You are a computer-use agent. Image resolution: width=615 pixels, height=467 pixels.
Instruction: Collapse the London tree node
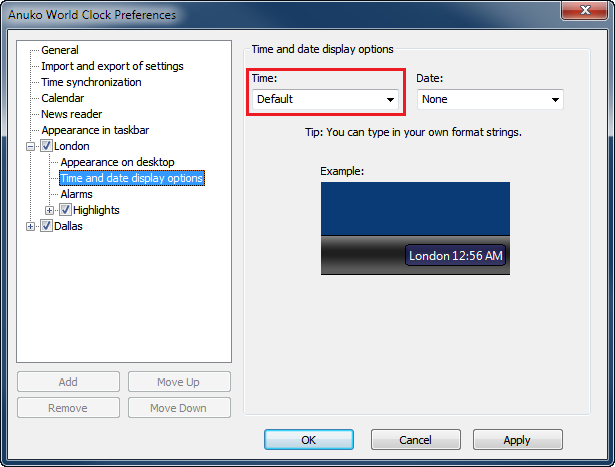pyautogui.click(x=30, y=147)
